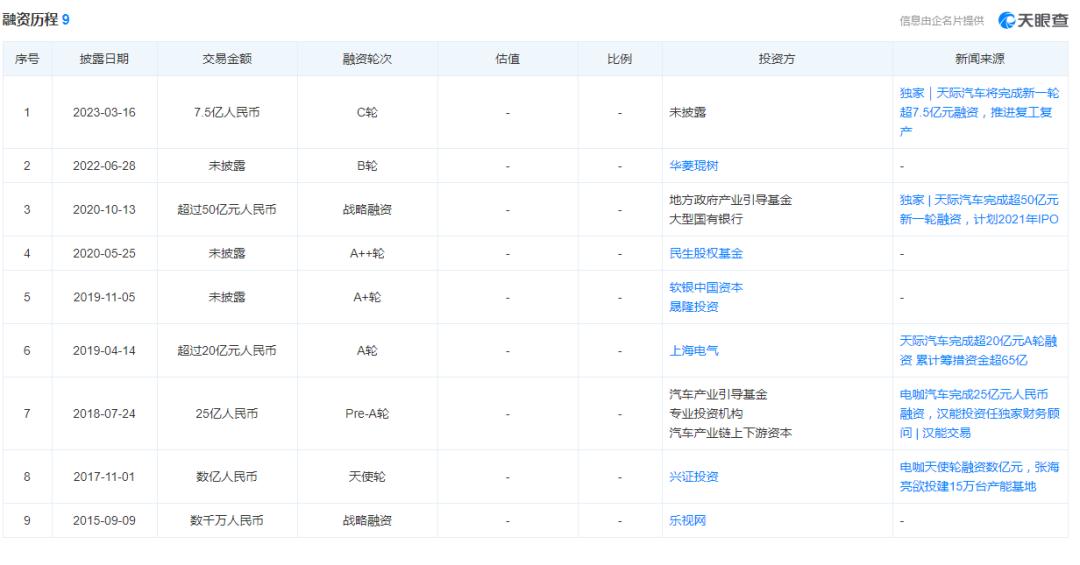Select the date cell 2020-10-13

coord(104,209)
